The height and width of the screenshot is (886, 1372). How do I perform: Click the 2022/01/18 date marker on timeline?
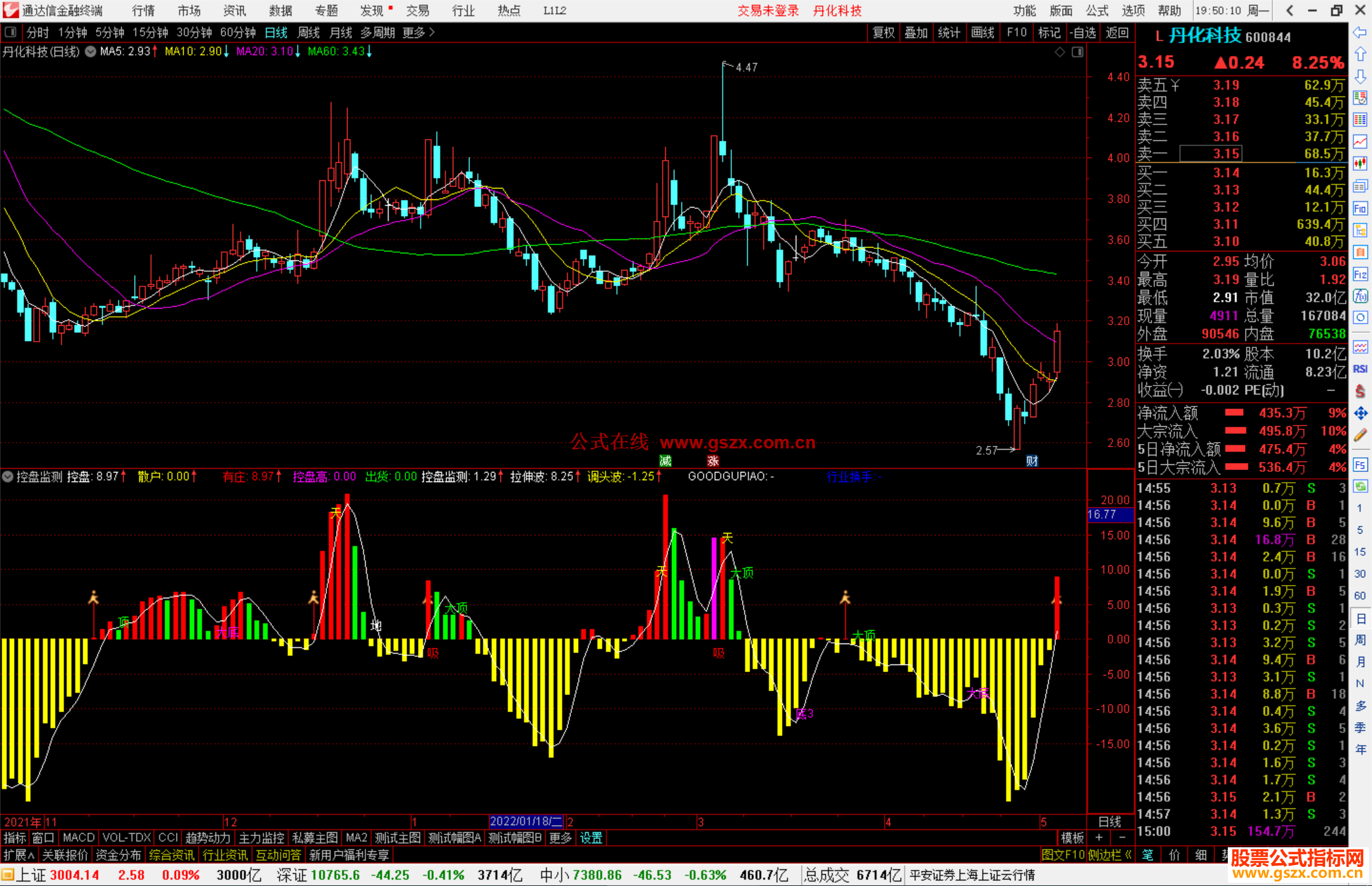click(x=526, y=821)
